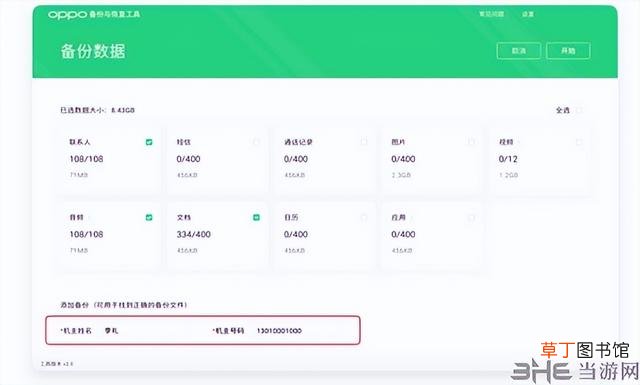Image resolution: width=640 pixels, height=385 pixels.
Task: Click the 添加备份 section heading
Action: click(x=124, y=305)
